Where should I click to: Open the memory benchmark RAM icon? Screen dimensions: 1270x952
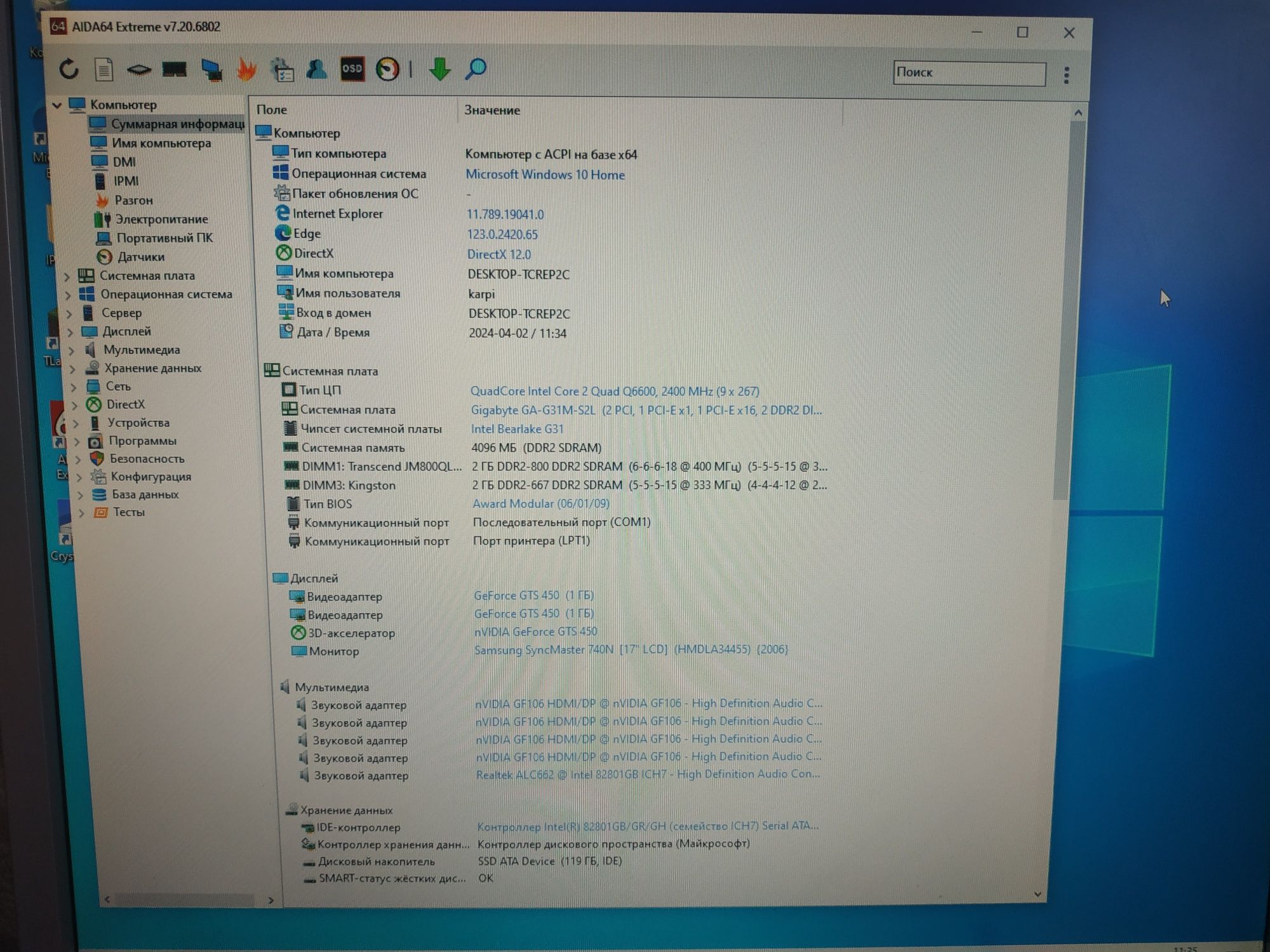pyautogui.click(x=174, y=69)
